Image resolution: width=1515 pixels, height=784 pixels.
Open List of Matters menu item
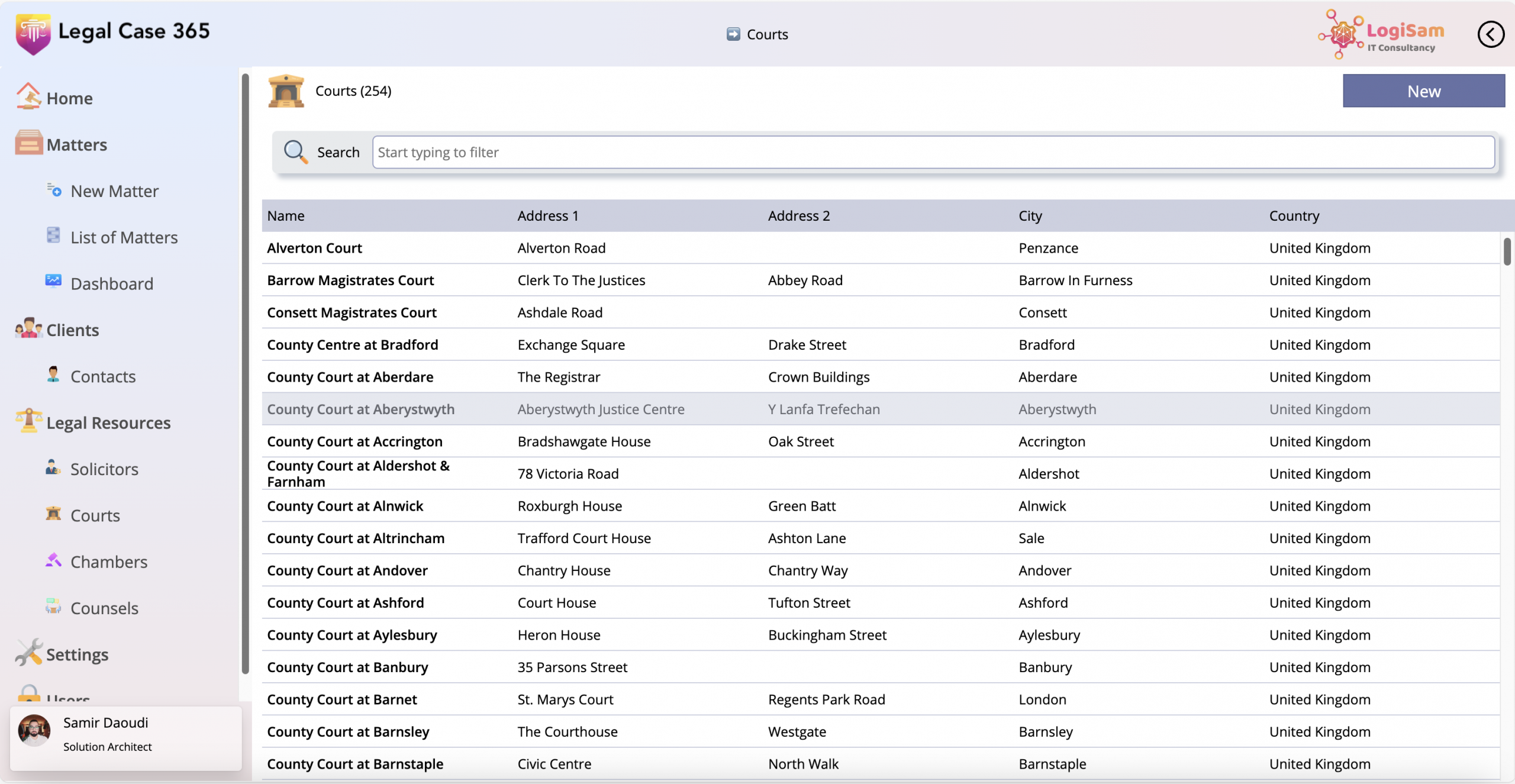(124, 237)
